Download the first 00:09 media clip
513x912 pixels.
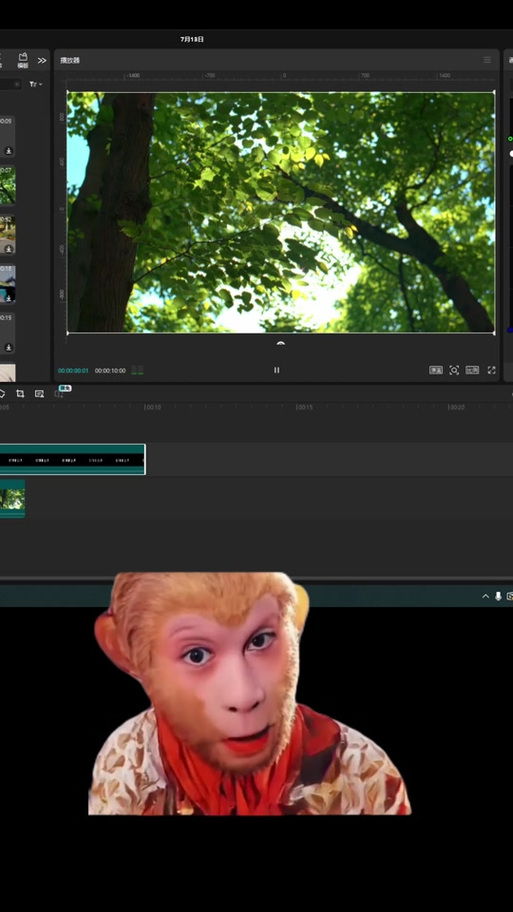pyautogui.click(x=9, y=151)
